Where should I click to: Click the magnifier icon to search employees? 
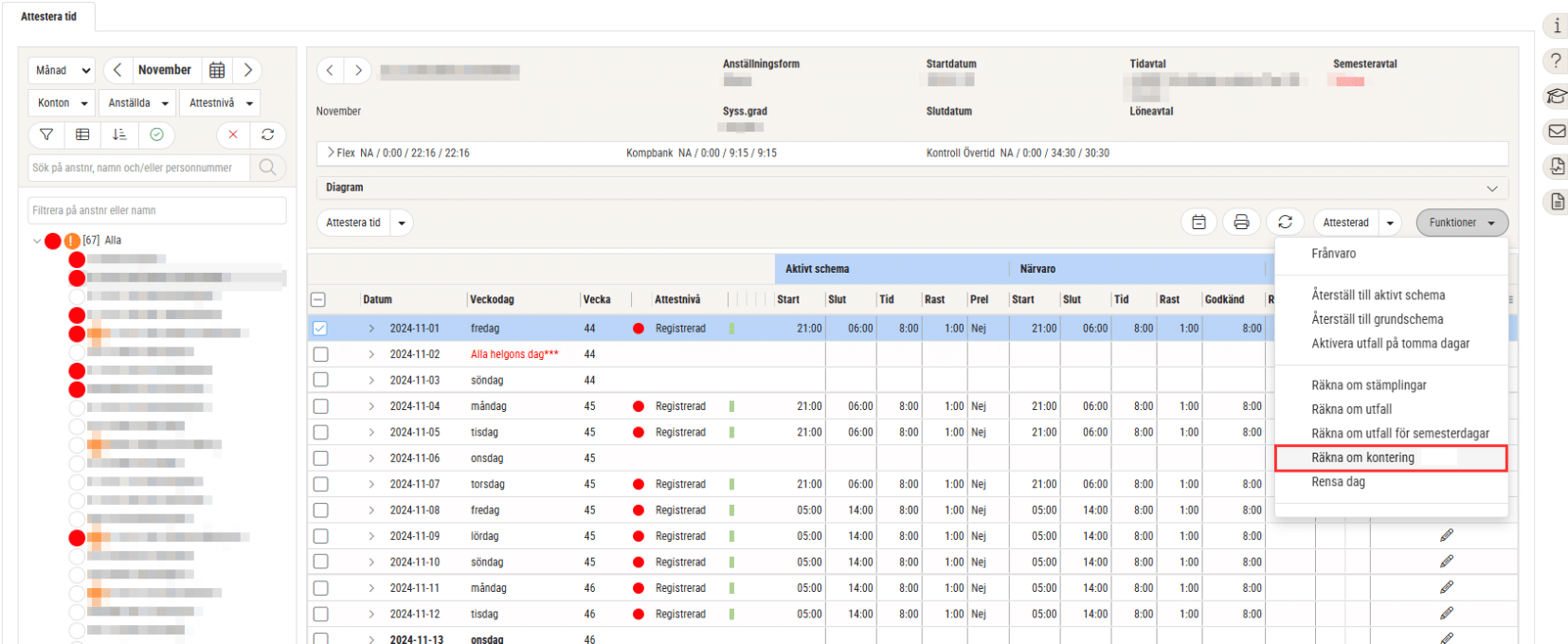click(268, 168)
